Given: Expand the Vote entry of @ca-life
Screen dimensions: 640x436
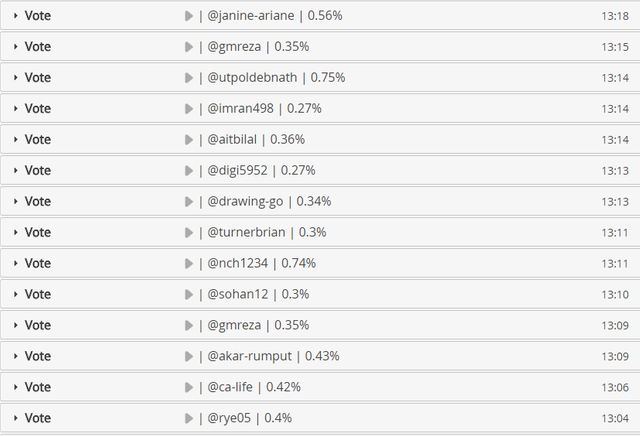Looking at the screenshot, I should tap(16, 387).
